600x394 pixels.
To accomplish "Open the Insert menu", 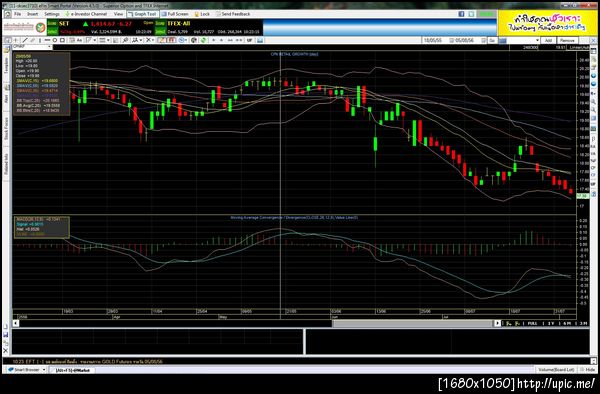I will coord(33,14).
